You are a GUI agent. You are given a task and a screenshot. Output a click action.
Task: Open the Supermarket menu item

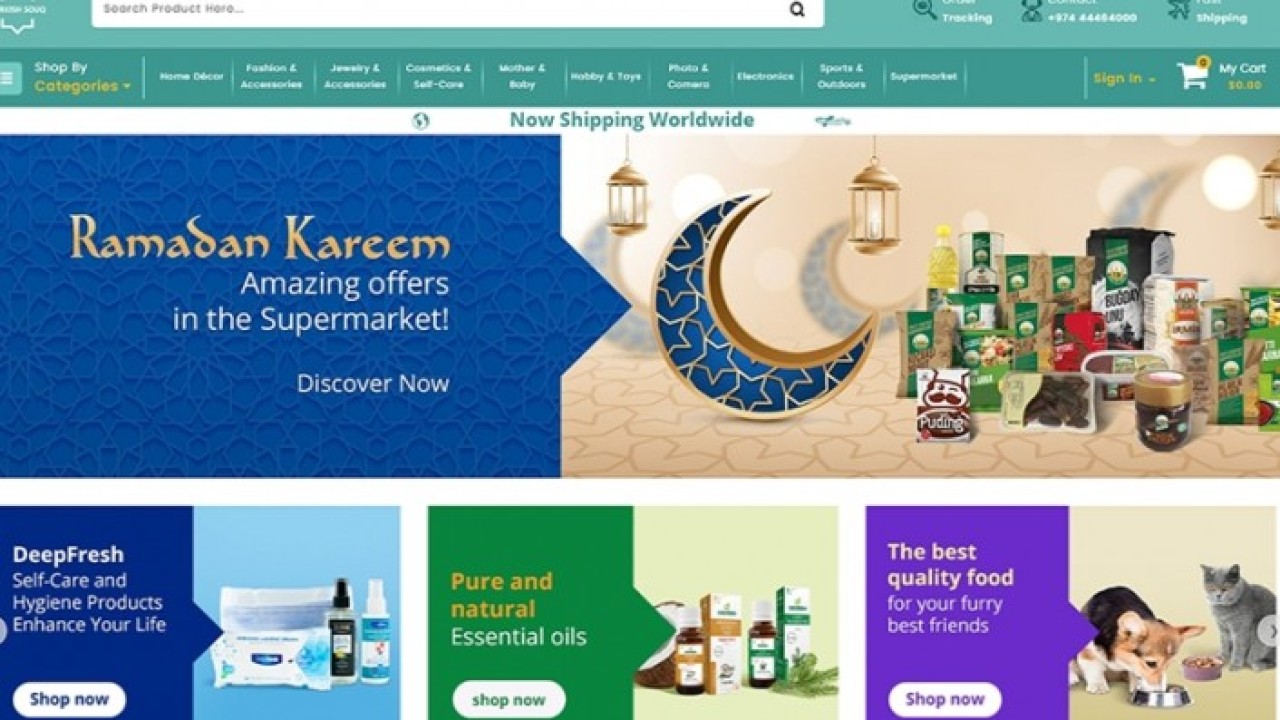click(923, 76)
